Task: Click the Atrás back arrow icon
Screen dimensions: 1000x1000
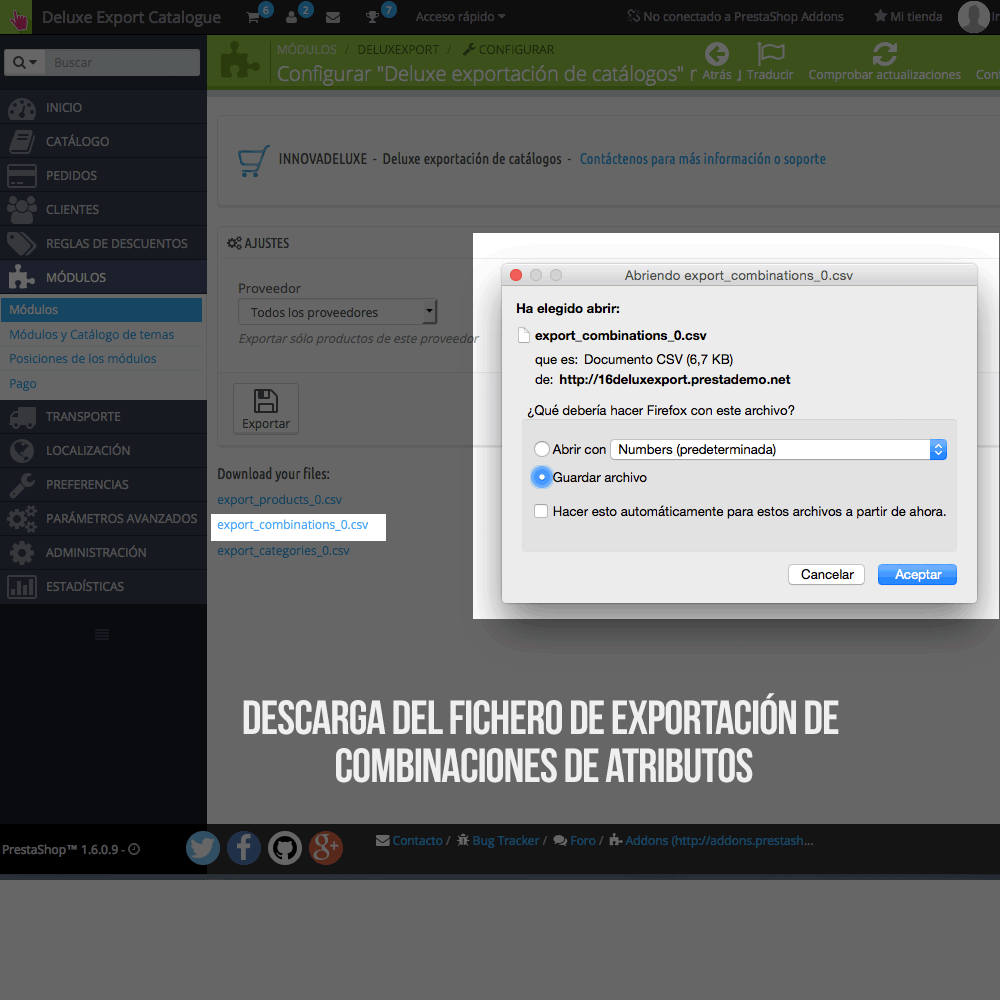Action: pos(717,54)
